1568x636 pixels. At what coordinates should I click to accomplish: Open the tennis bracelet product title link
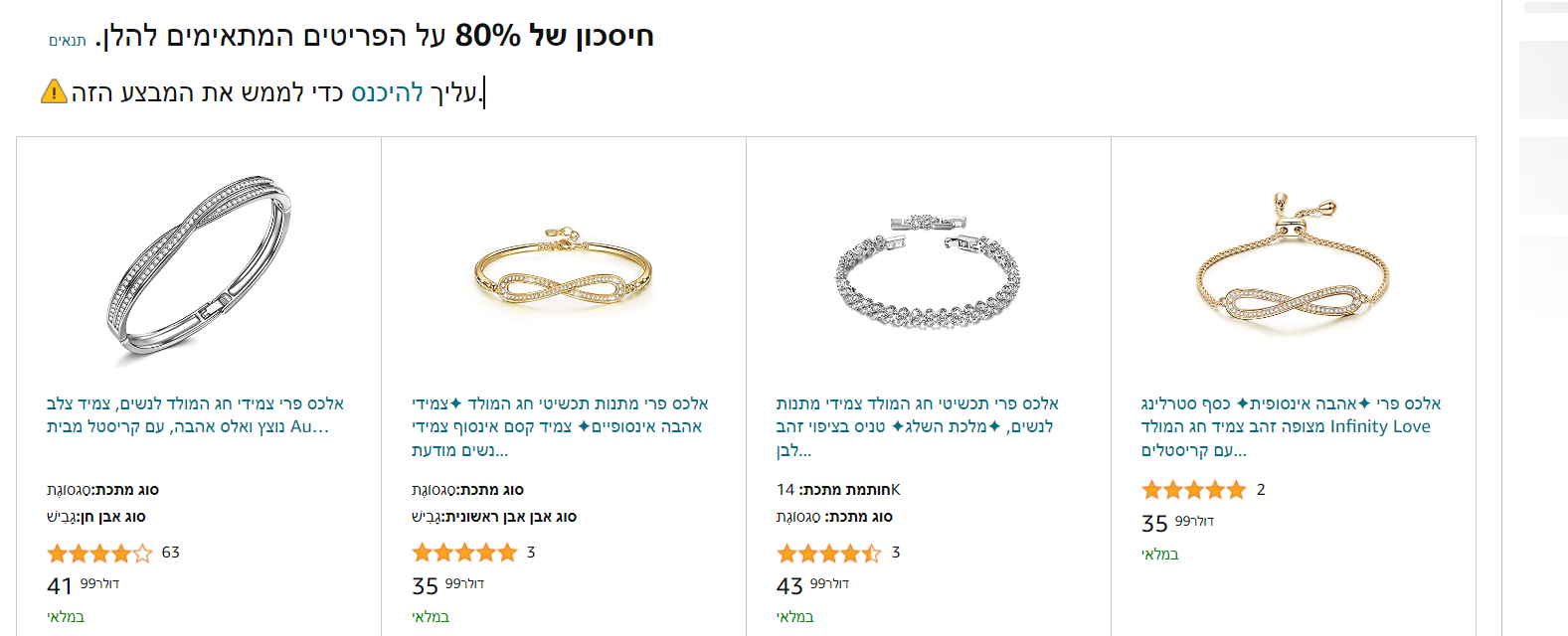pyautogui.click(x=917, y=426)
